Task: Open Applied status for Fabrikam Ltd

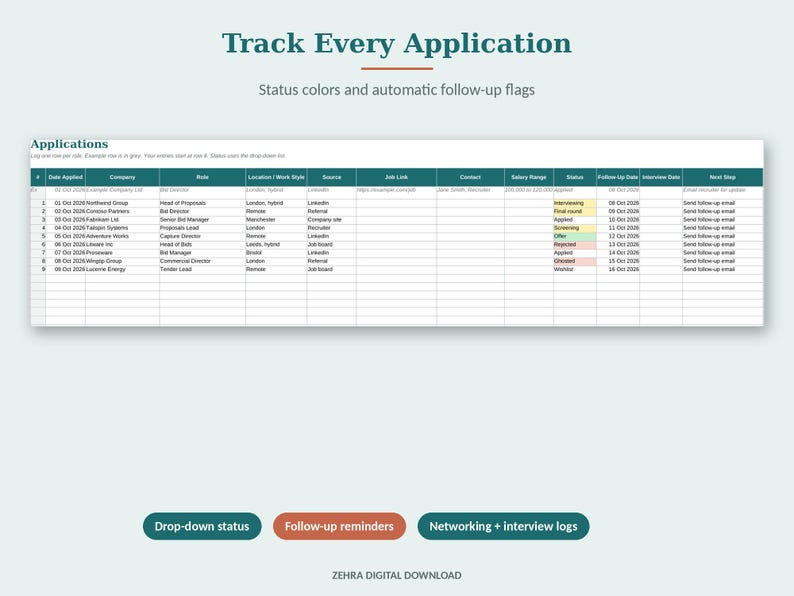Action: click(x=575, y=220)
